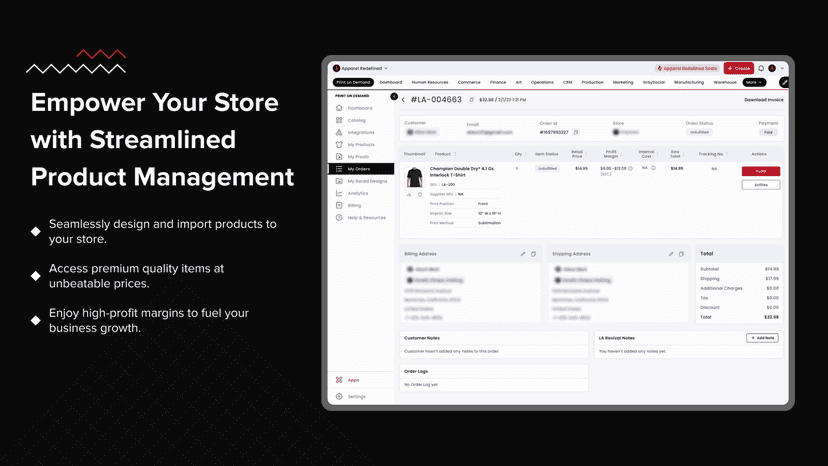Image resolution: width=828 pixels, height=466 pixels.
Task: Switch to the Marketing tab
Action: click(623, 82)
